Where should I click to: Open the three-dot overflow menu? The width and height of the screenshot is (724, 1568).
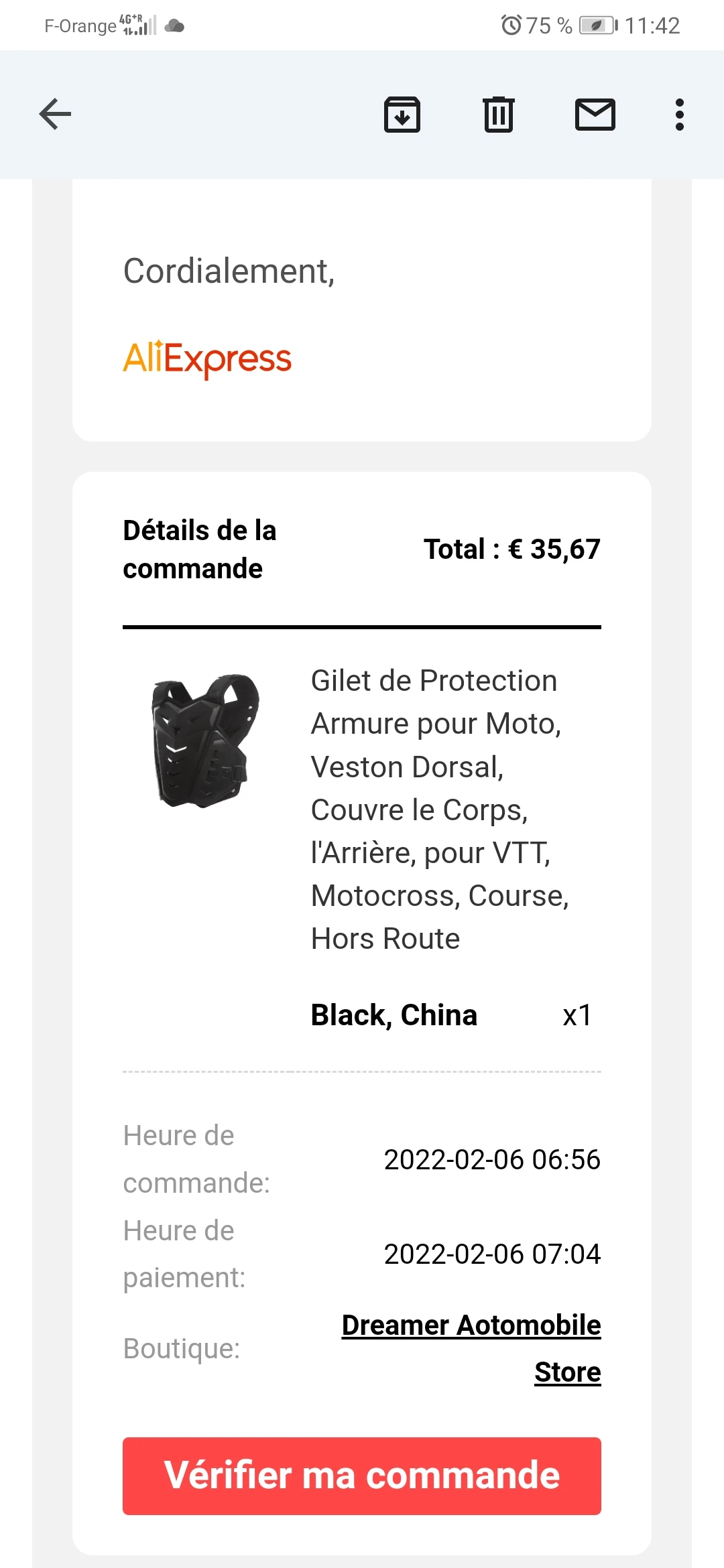pyautogui.click(x=680, y=115)
